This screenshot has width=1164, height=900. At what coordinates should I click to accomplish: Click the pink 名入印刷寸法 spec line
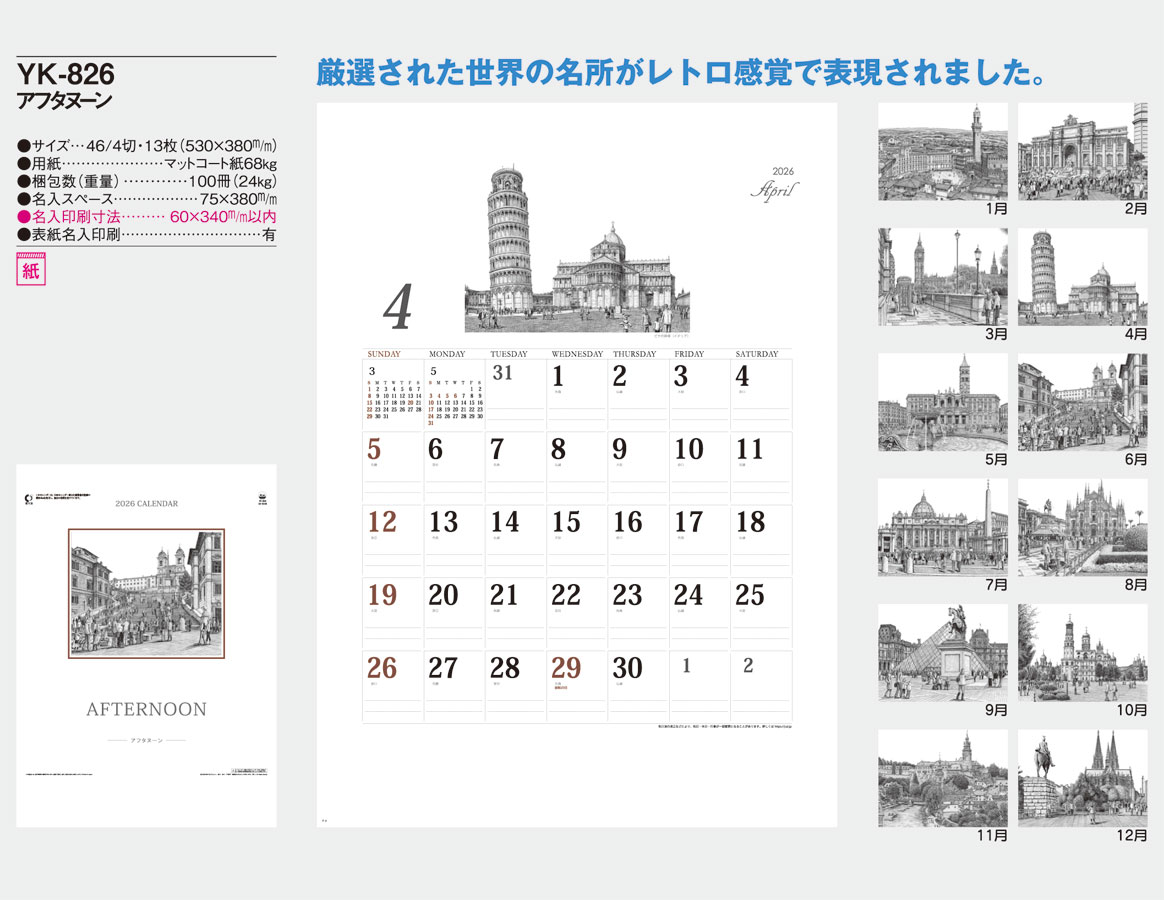click(x=146, y=216)
